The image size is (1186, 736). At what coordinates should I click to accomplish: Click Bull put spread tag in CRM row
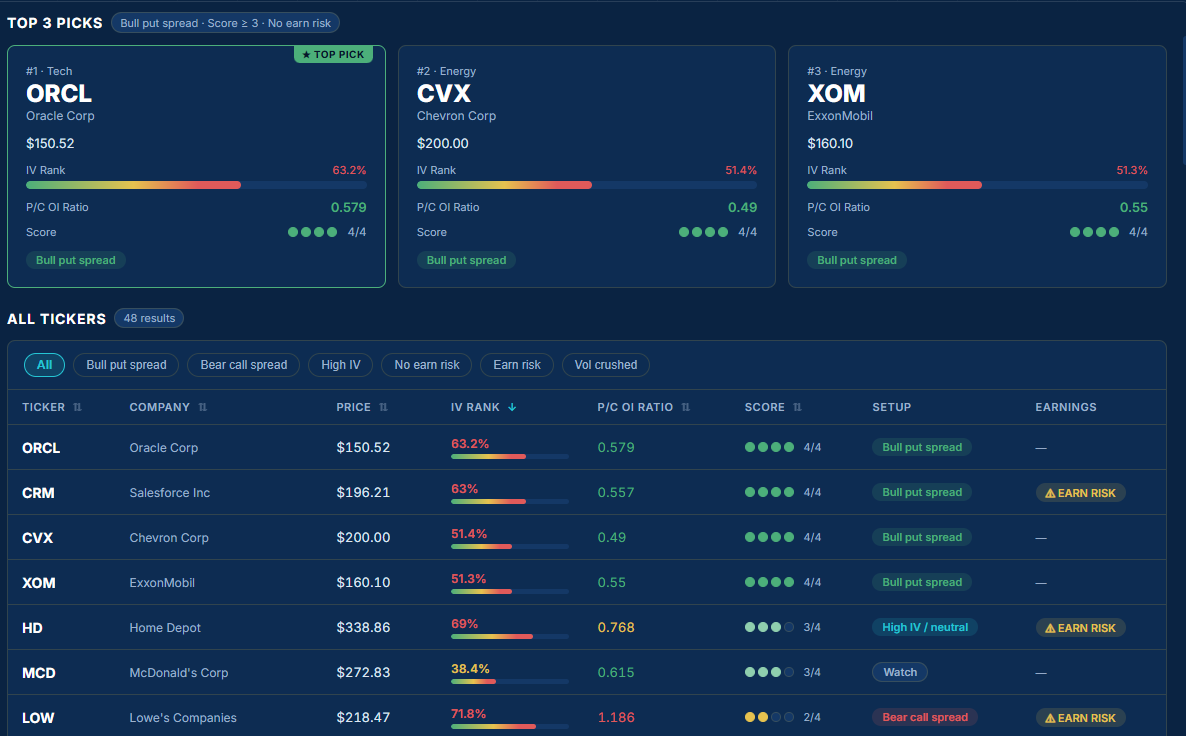click(922, 492)
